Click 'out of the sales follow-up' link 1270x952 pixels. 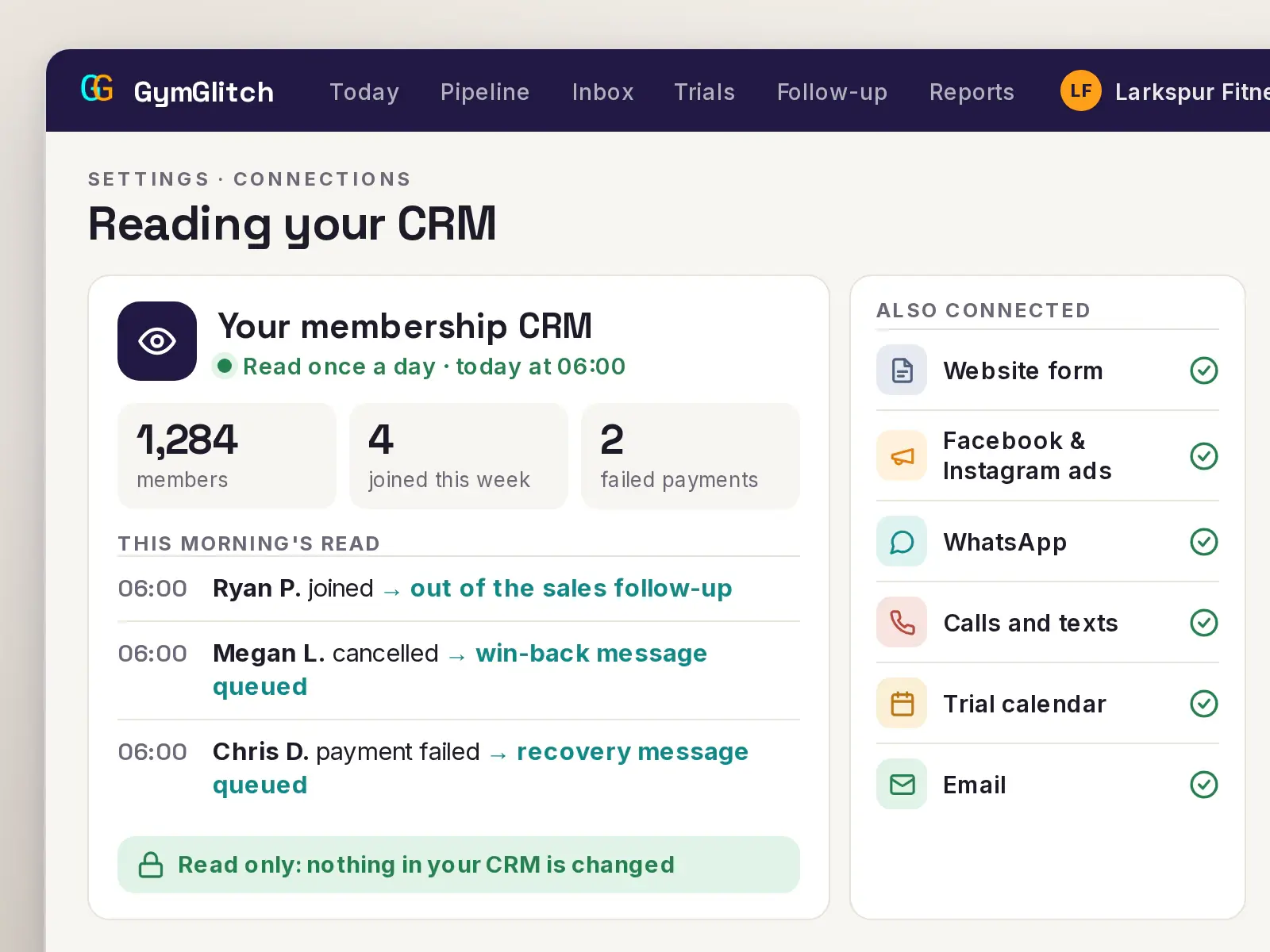pyautogui.click(x=571, y=589)
